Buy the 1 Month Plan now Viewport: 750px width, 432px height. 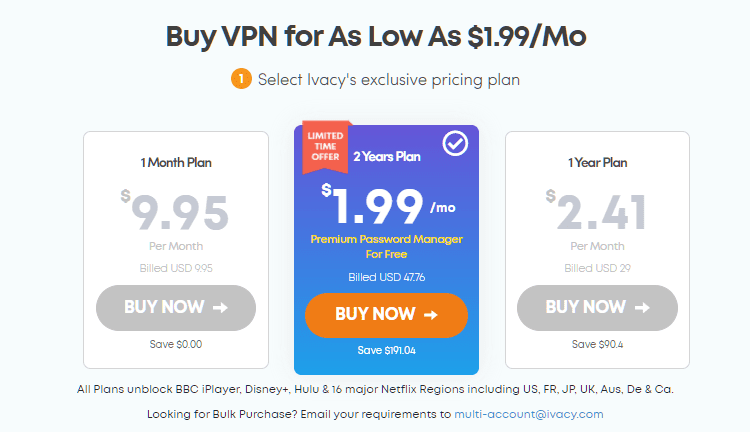pyautogui.click(x=176, y=308)
